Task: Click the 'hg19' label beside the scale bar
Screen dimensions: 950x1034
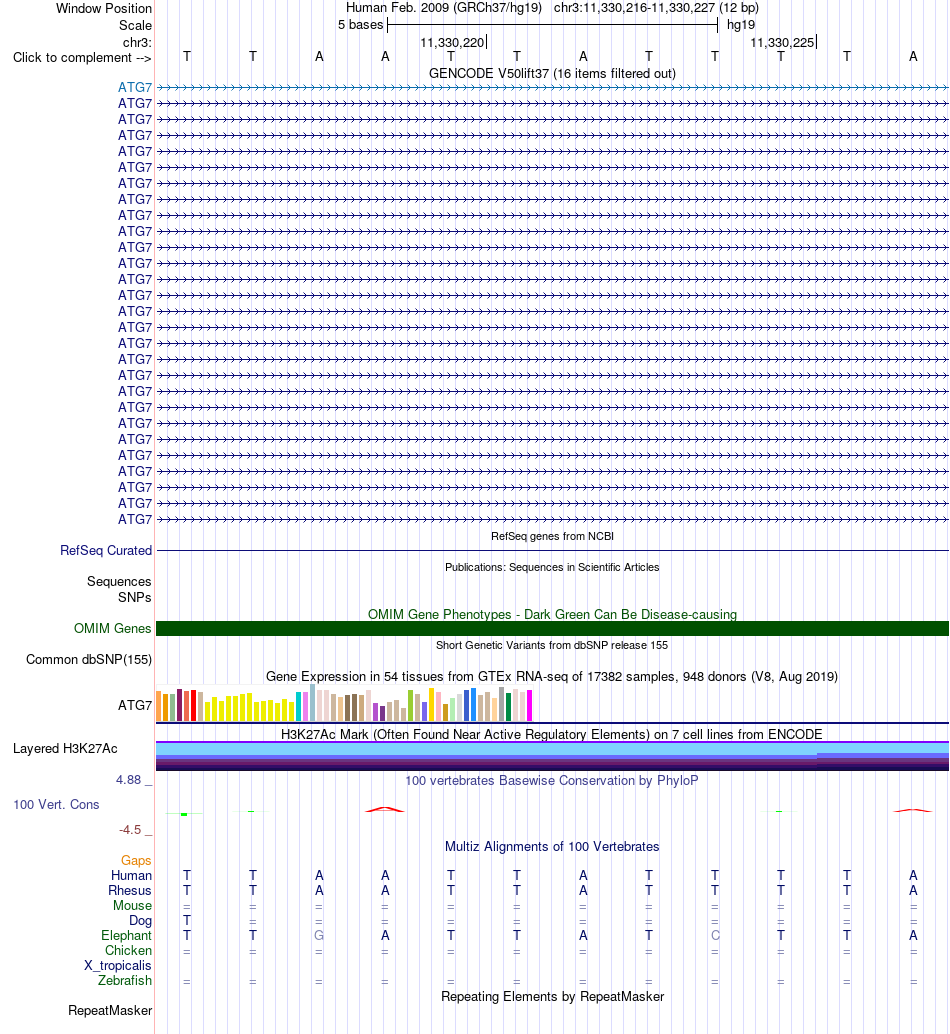Action: tap(741, 25)
